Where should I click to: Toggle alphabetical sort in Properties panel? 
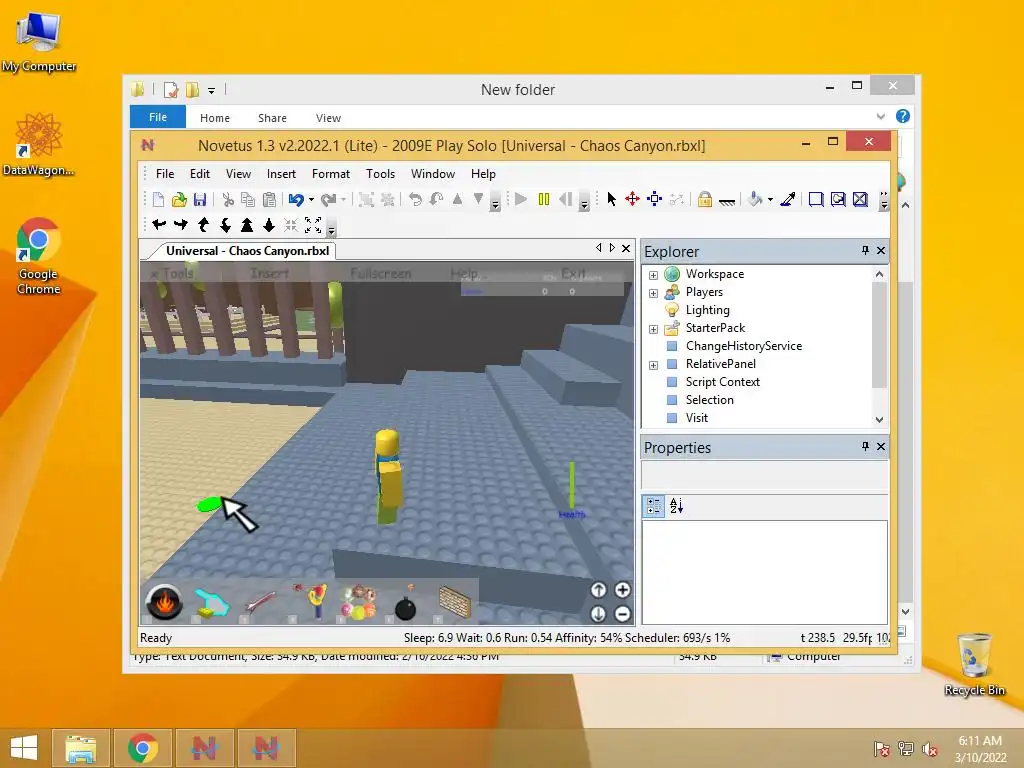tap(676, 505)
